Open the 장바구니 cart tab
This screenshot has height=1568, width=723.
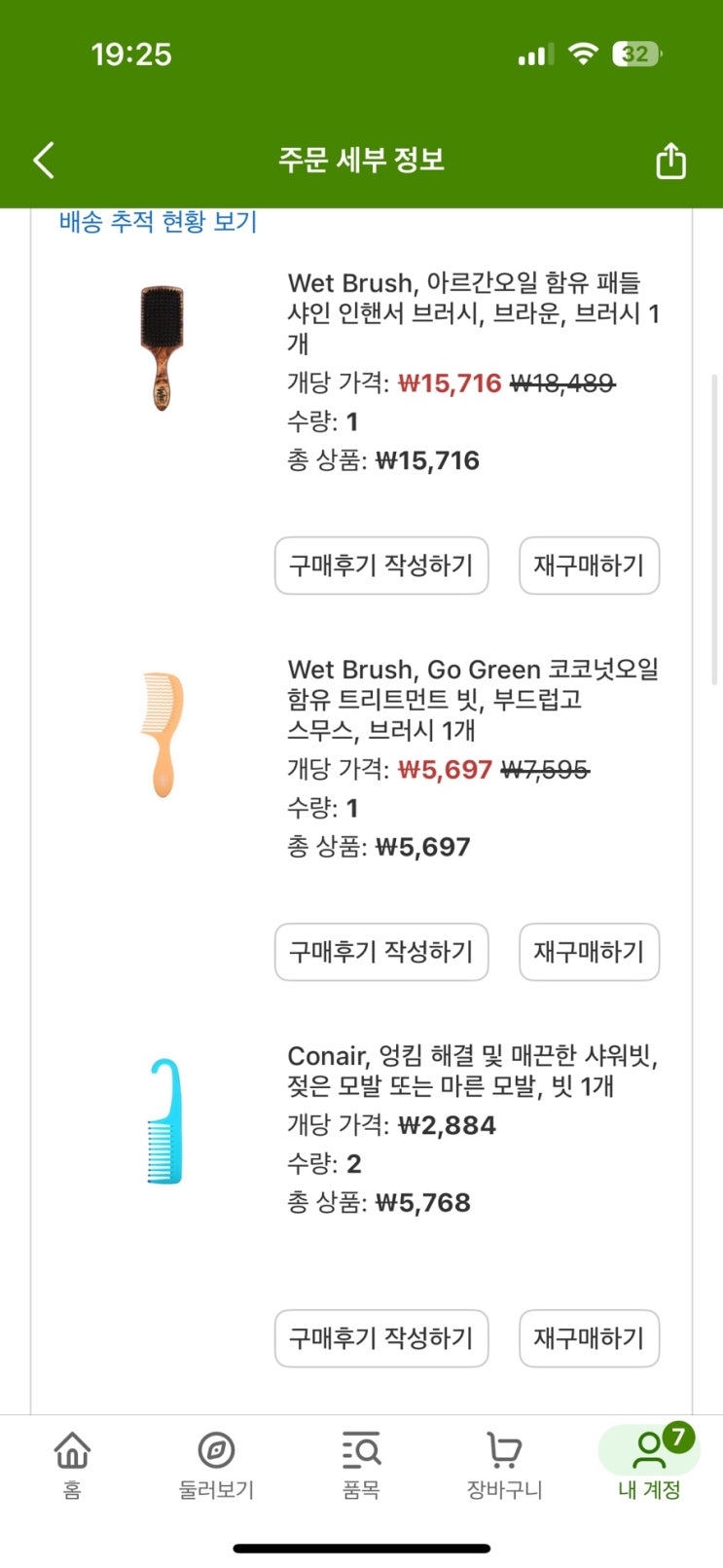[504, 1464]
